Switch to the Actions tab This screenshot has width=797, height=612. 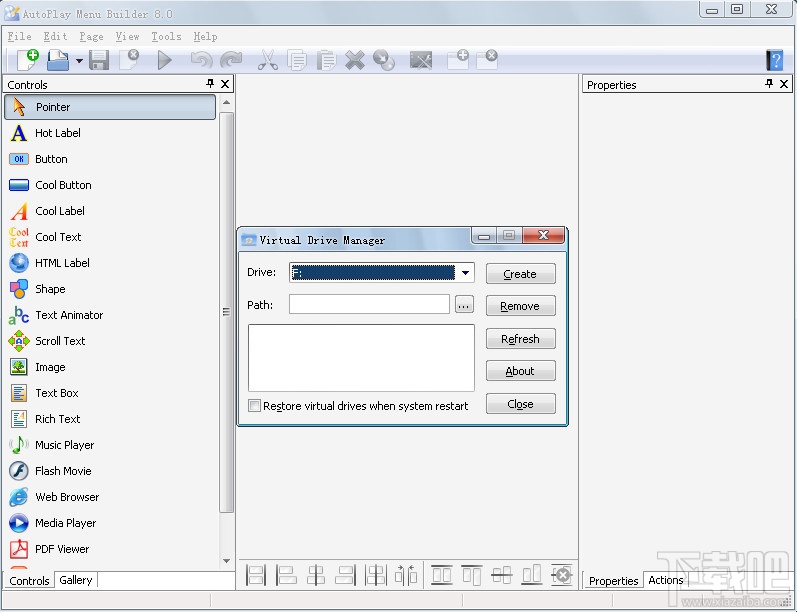click(x=665, y=580)
